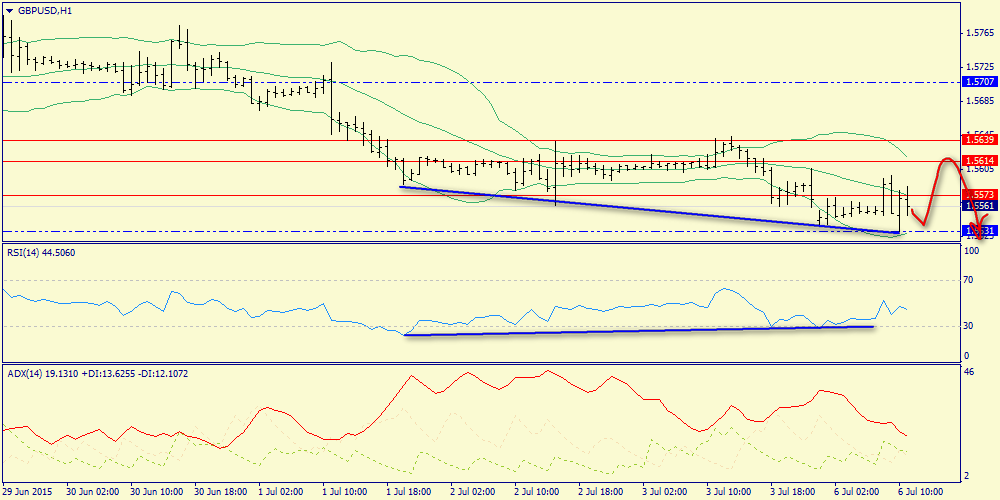
Task: Select the blue trendline in RSI panel
Action: (x=640, y=330)
